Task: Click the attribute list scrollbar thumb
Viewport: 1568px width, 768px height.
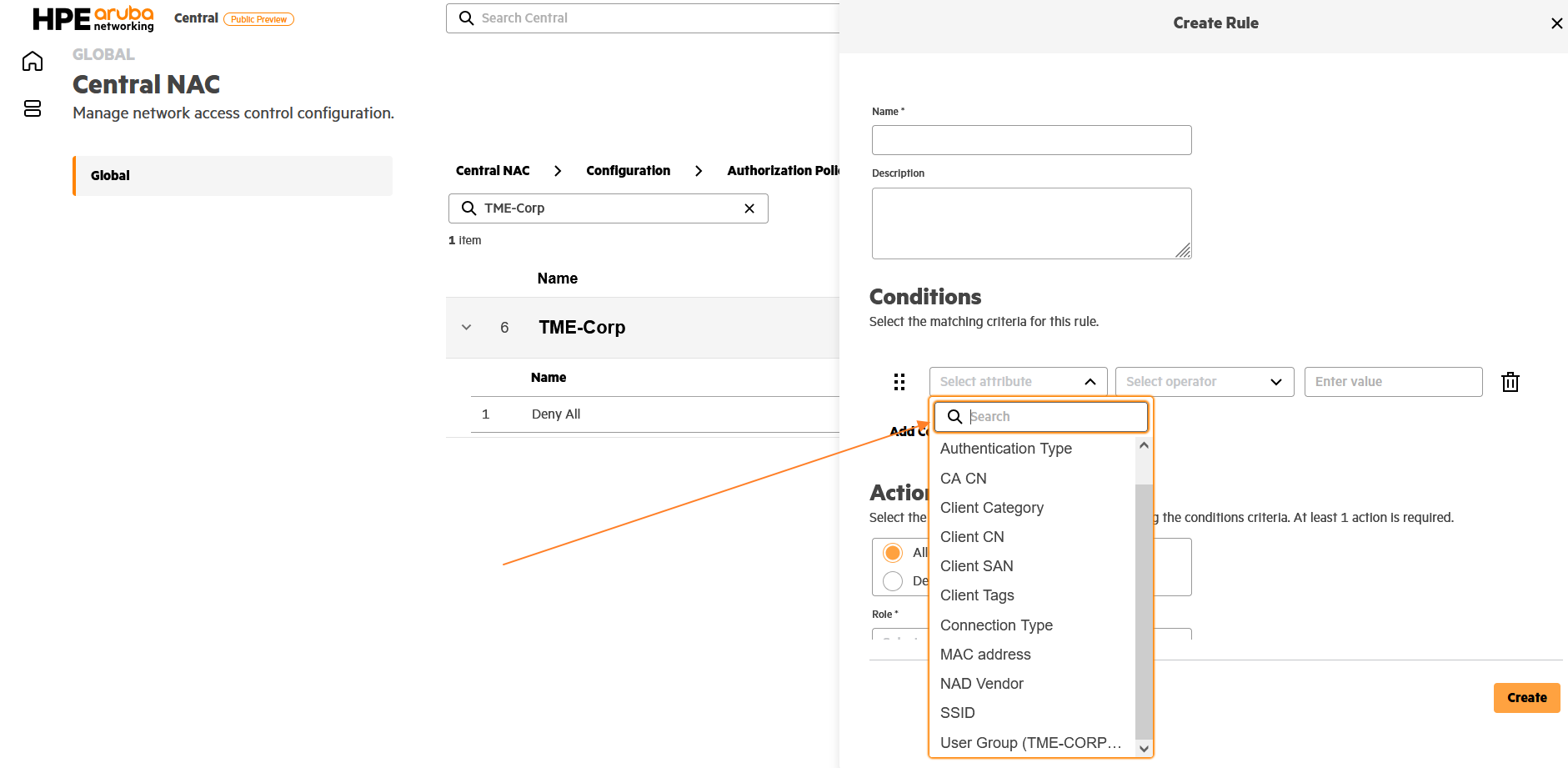Action: point(1144,612)
